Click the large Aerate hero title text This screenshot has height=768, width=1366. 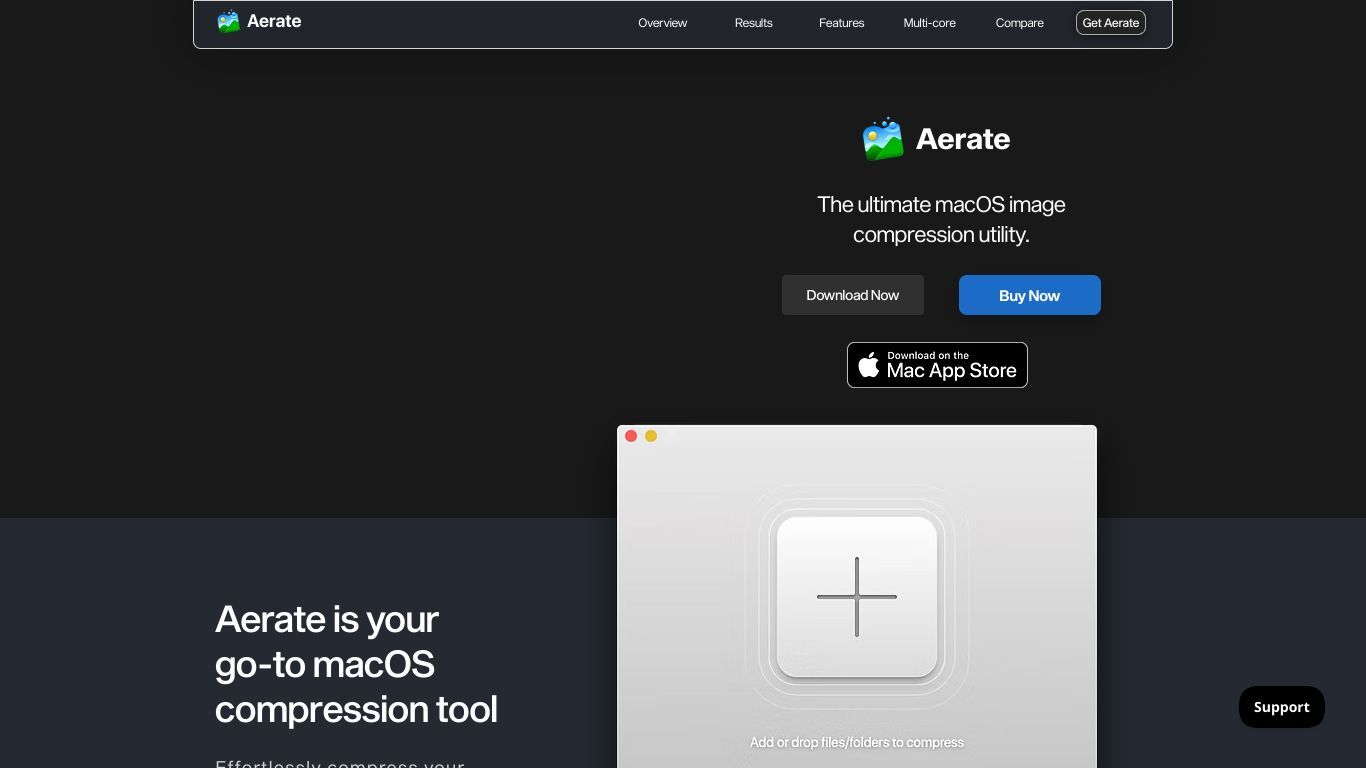(x=963, y=139)
